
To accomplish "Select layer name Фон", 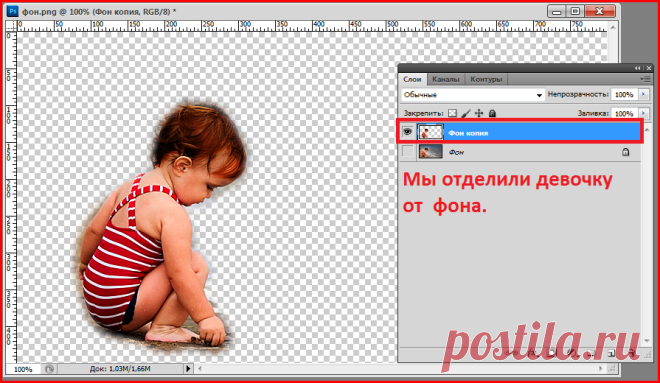I will pos(456,152).
